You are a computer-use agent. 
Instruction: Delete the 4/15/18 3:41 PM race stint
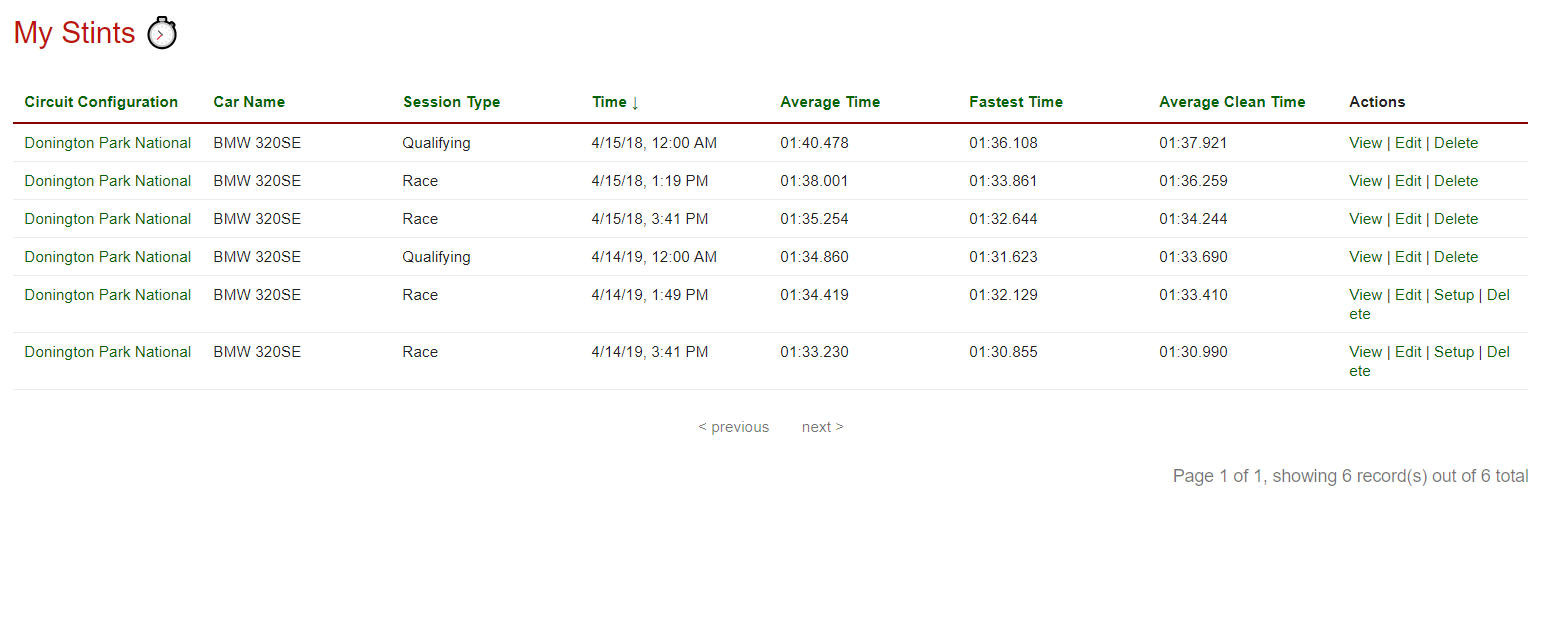(1456, 219)
